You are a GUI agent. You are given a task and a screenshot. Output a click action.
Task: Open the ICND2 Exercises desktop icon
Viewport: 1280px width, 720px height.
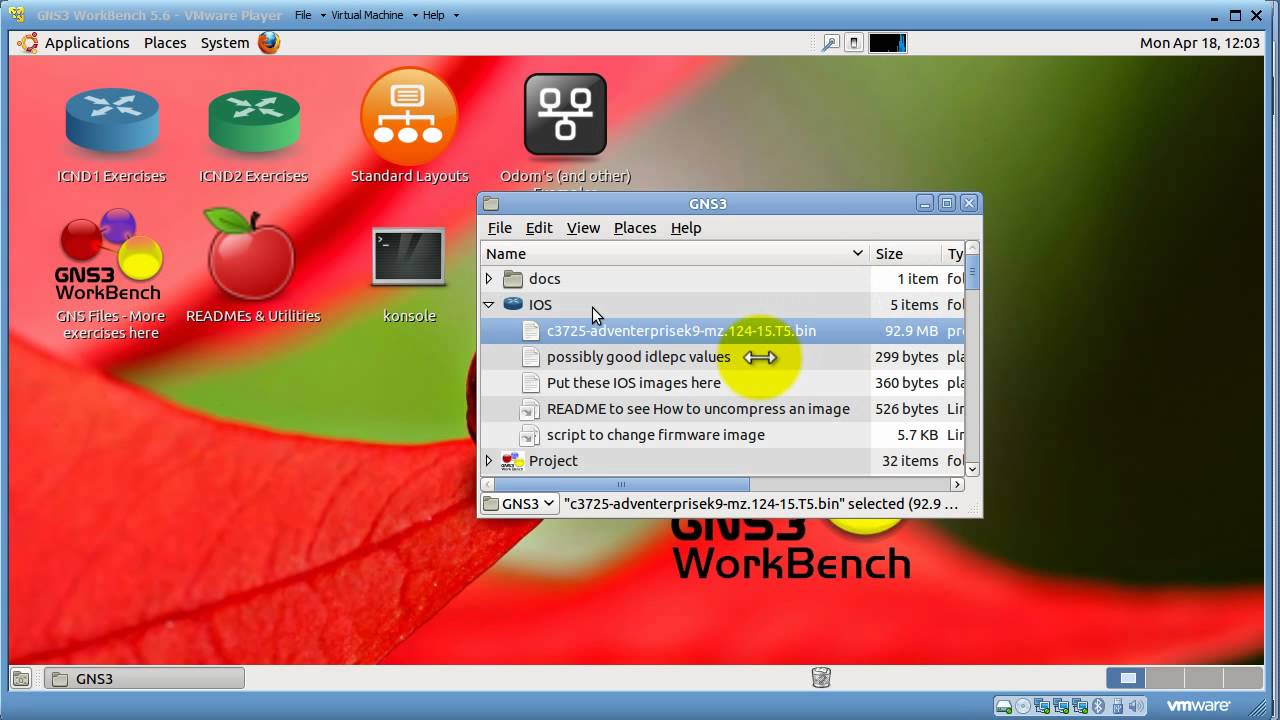coord(254,120)
